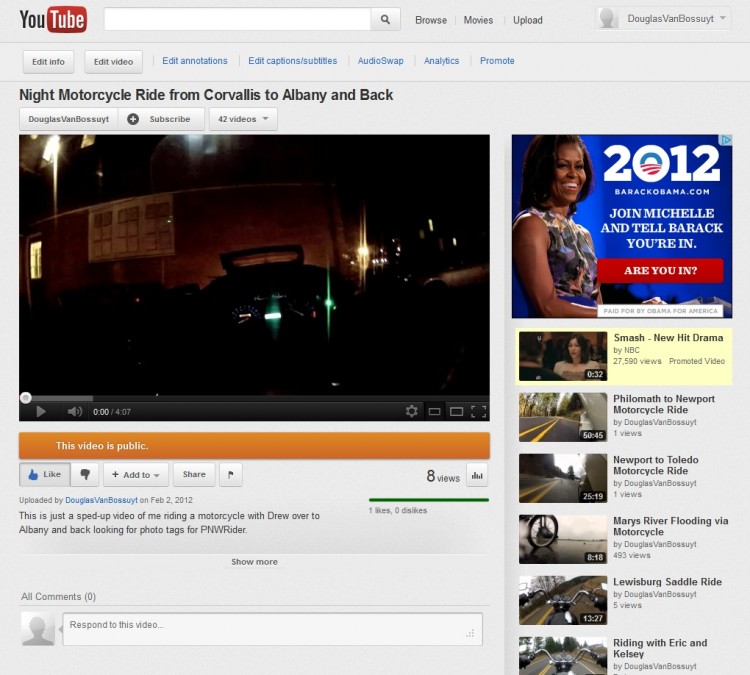The width and height of the screenshot is (750, 675).
Task: Open Promote
Action: [x=497, y=61]
